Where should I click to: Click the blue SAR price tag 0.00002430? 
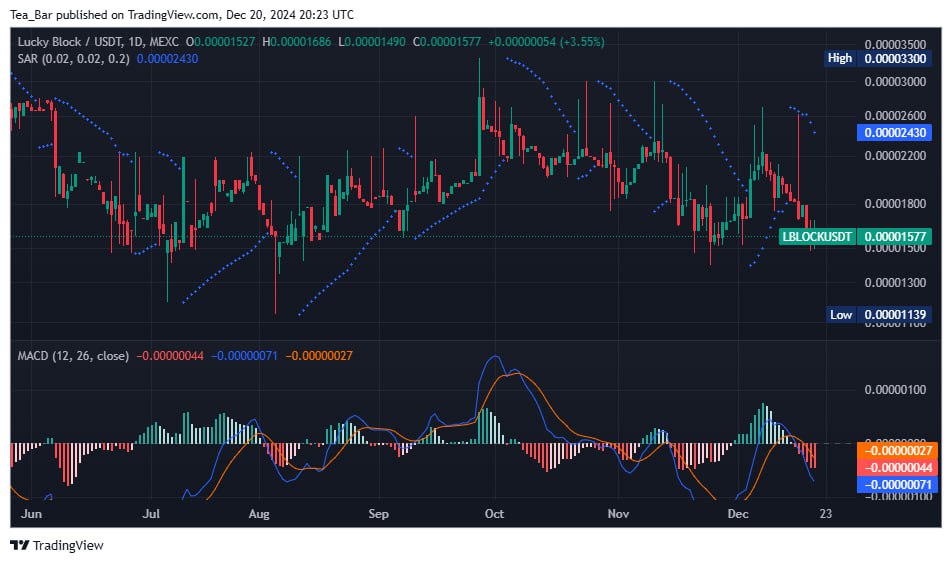point(894,132)
